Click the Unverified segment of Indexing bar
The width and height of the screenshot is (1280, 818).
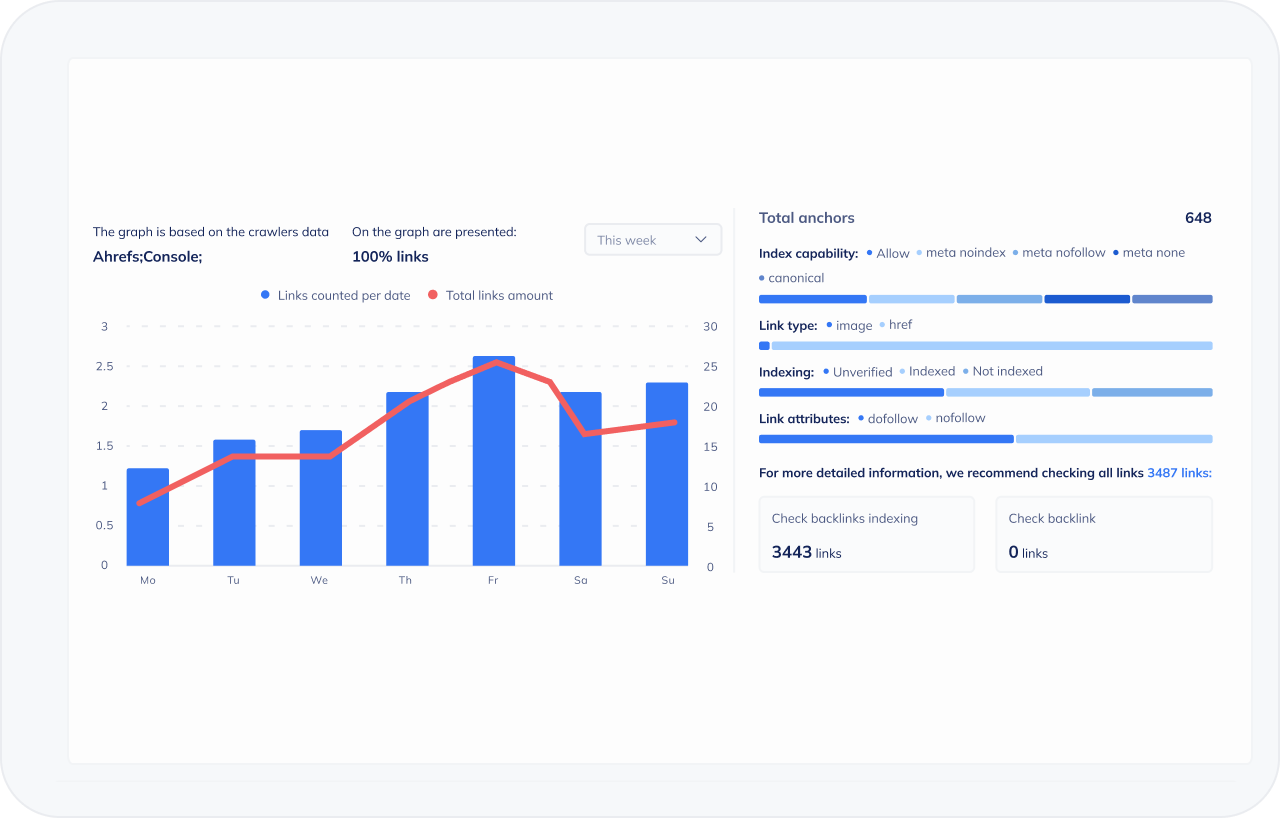[x=851, y=393]
